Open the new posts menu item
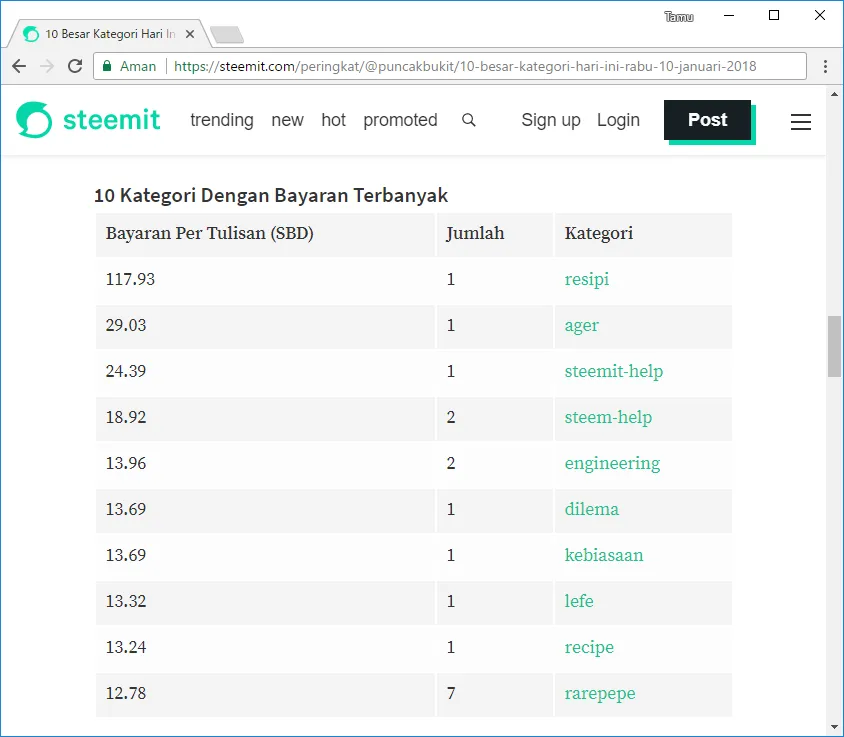Viewport: 844px width, 737px height. click(287, 120)
